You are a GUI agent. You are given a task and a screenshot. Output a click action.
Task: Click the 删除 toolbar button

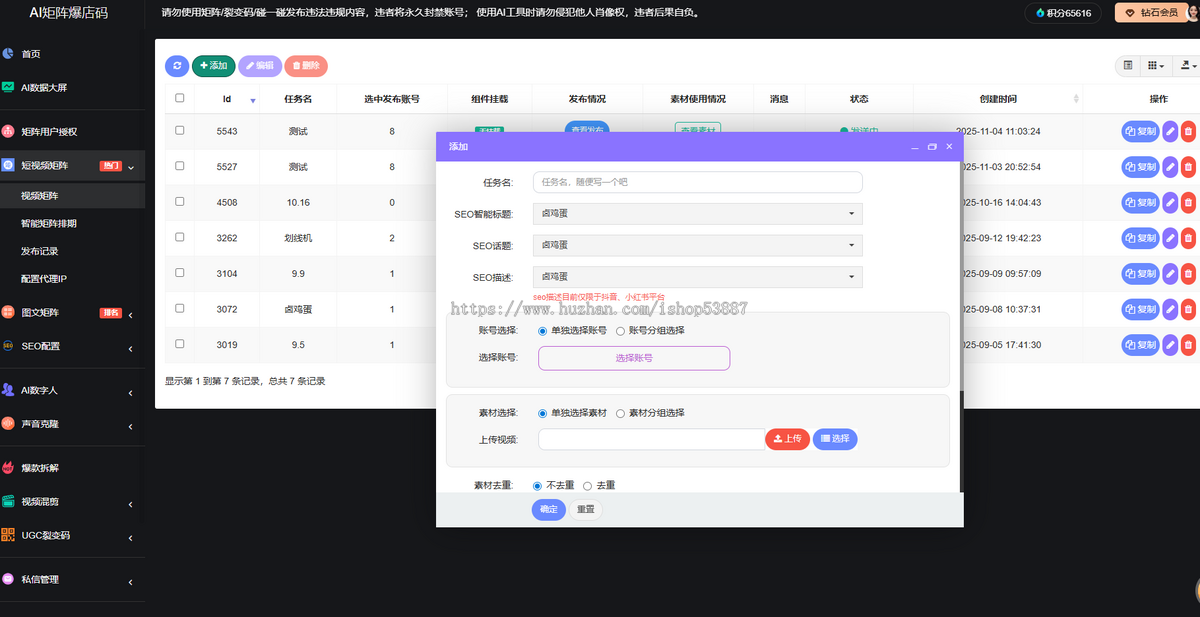point(306,65)
